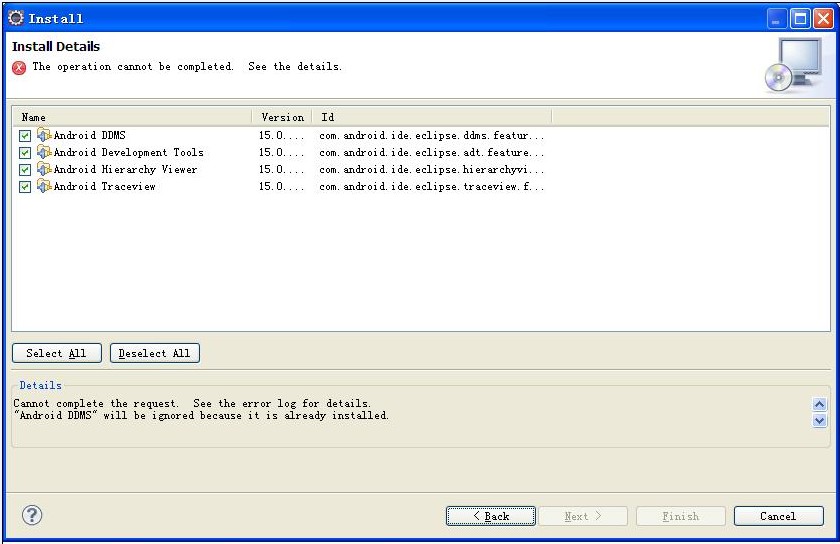Click the "Cannot complete the request" details text
Image resolution: width=840 pixels, height=544 pixels.
[192, 403]
